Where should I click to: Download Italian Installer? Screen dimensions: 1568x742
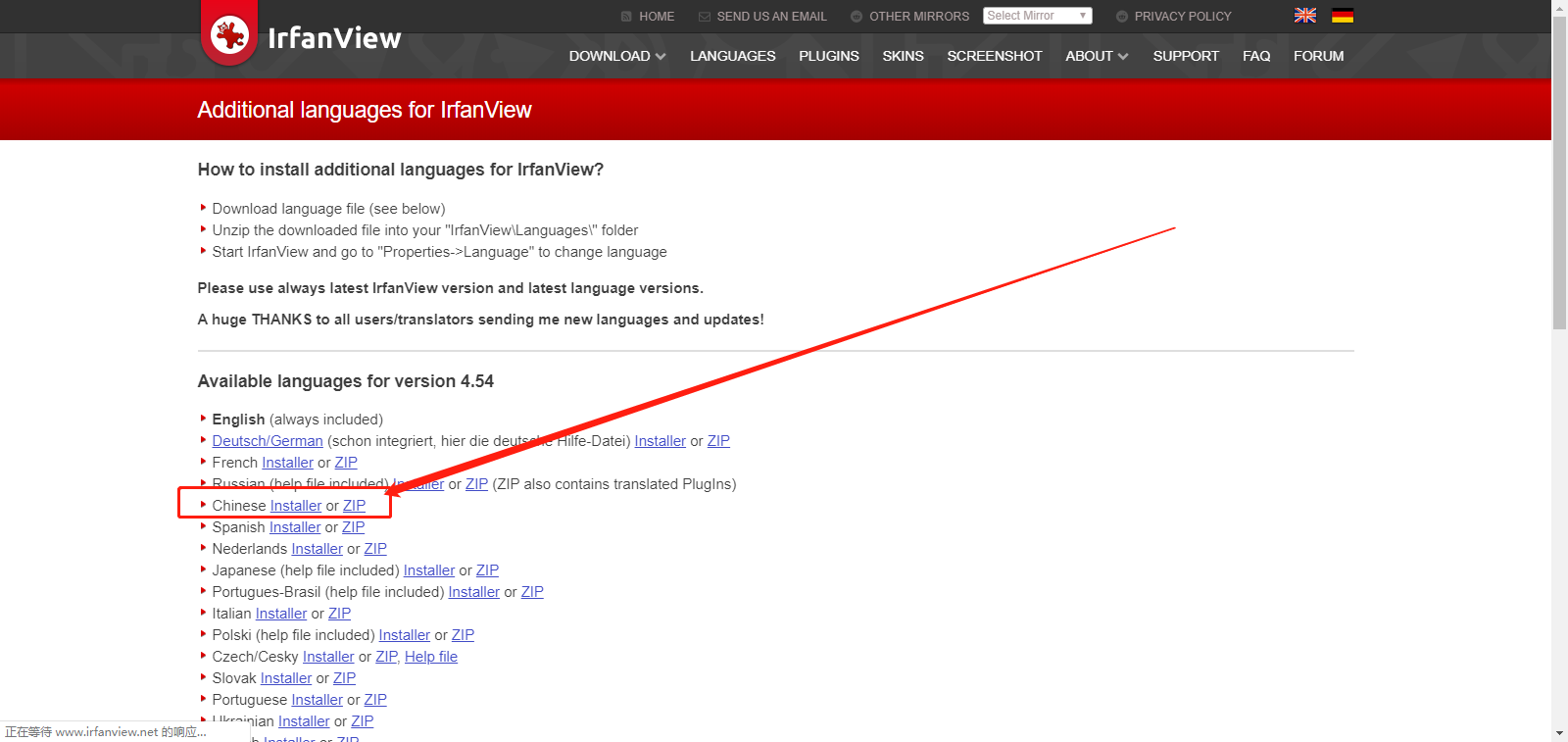point(281,614)
